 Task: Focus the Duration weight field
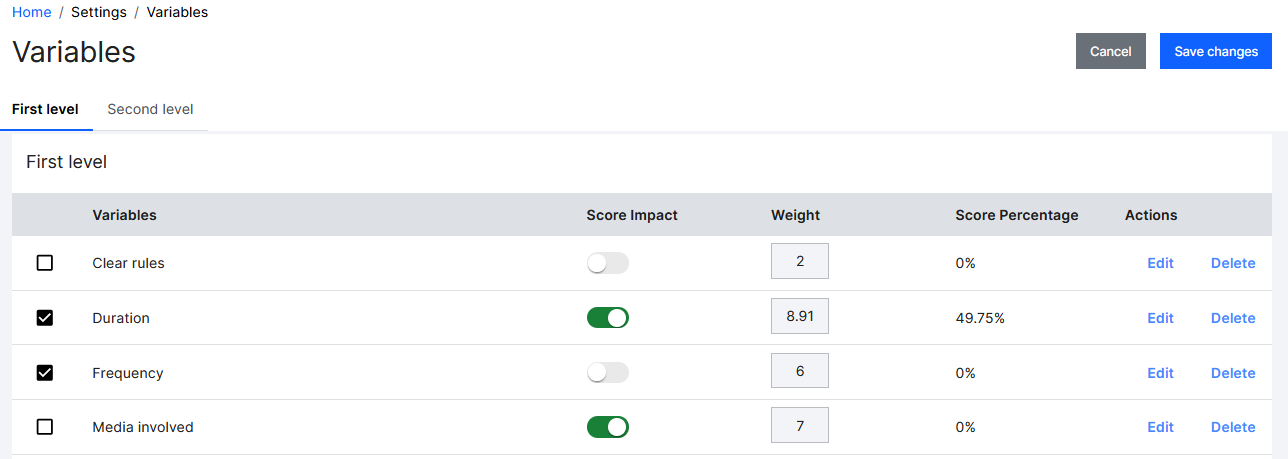pos(800,316)
